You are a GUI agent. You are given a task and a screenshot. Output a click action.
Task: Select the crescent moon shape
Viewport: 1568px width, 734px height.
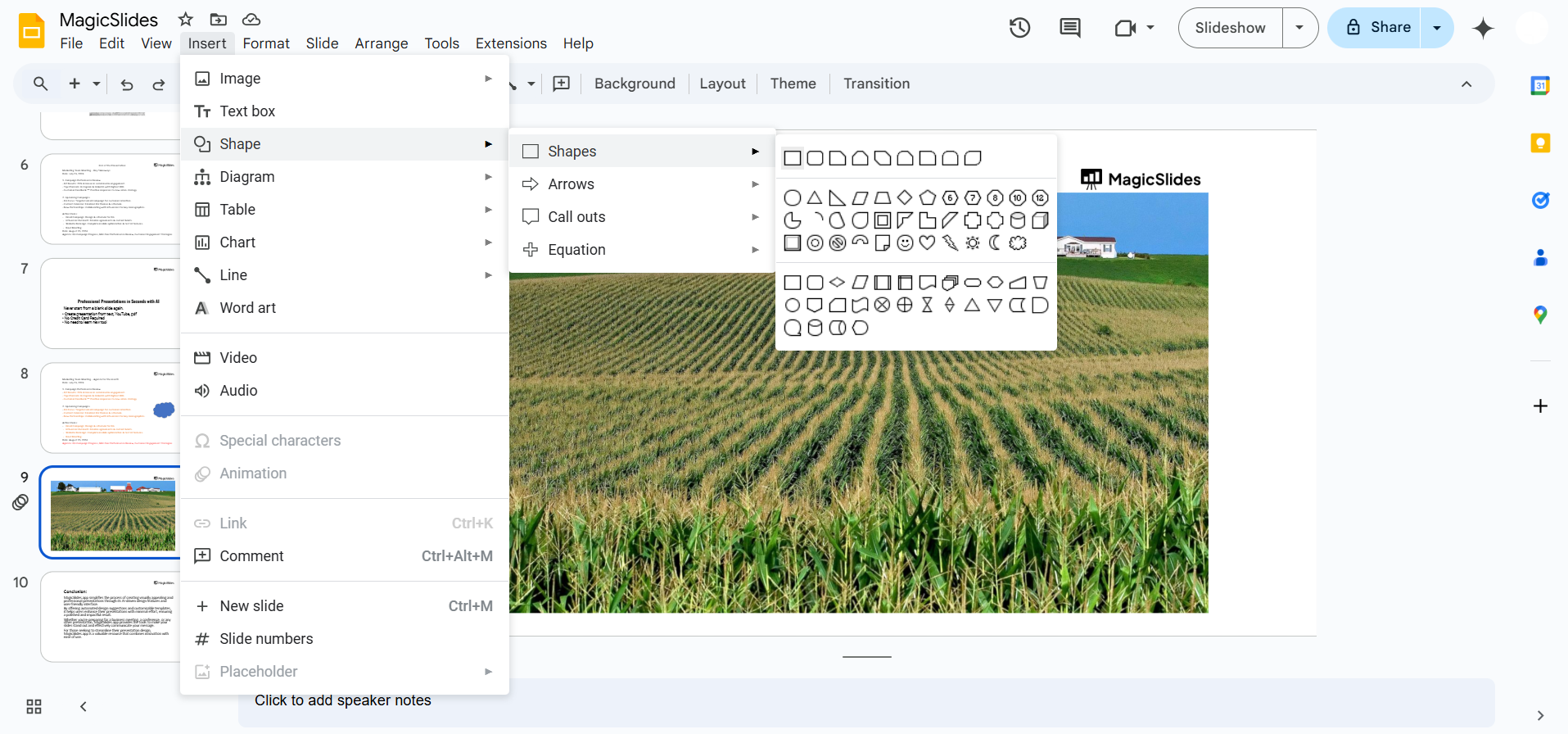[x=995, y=242]
